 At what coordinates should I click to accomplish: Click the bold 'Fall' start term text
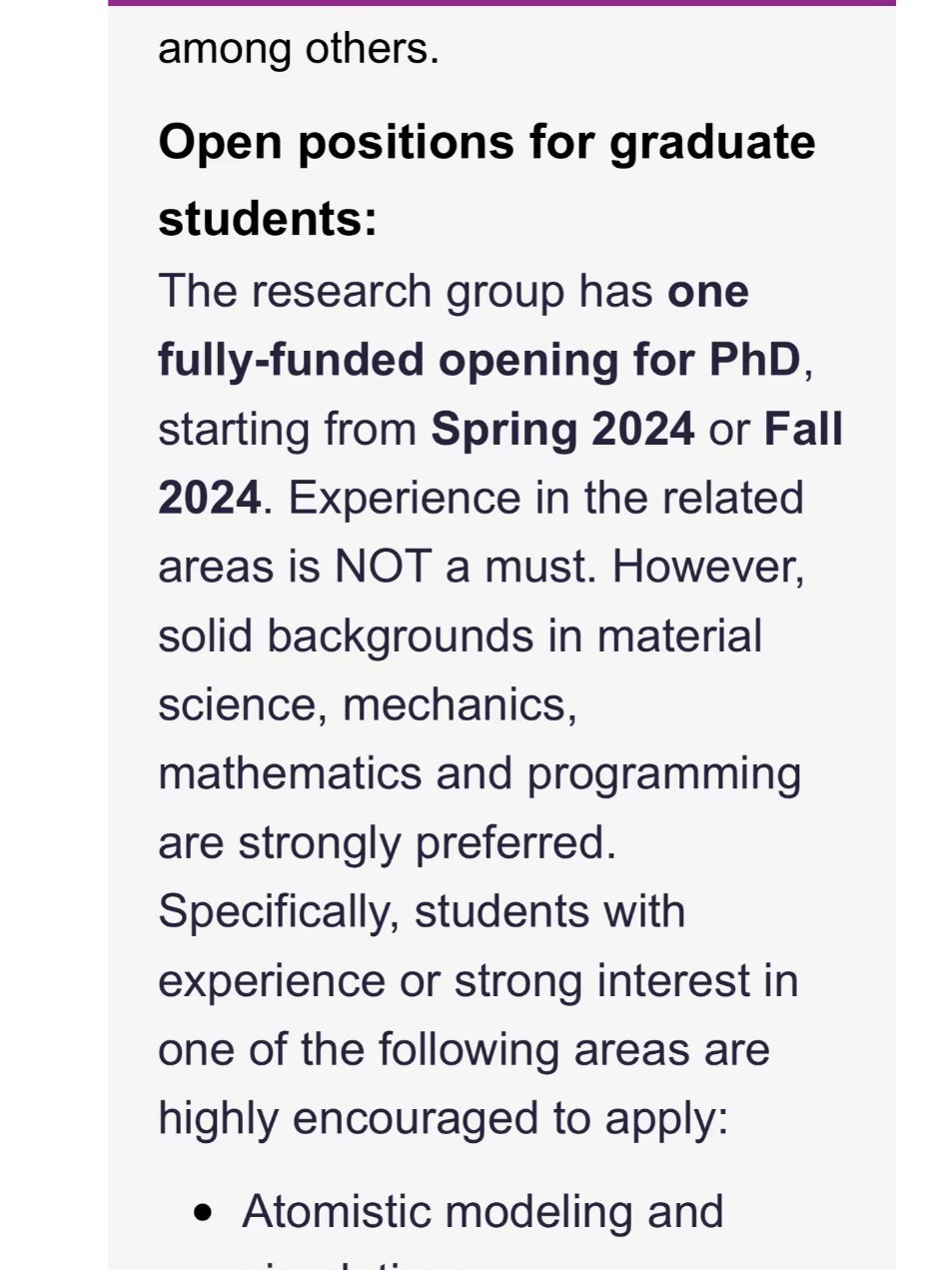pos(803,428)
